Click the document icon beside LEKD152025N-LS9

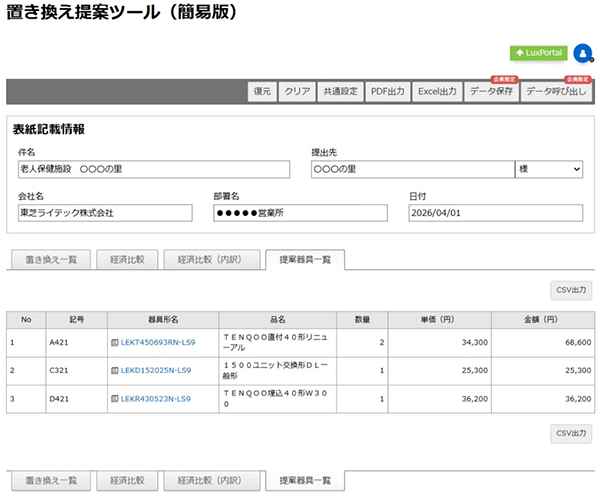pos(115,371)
